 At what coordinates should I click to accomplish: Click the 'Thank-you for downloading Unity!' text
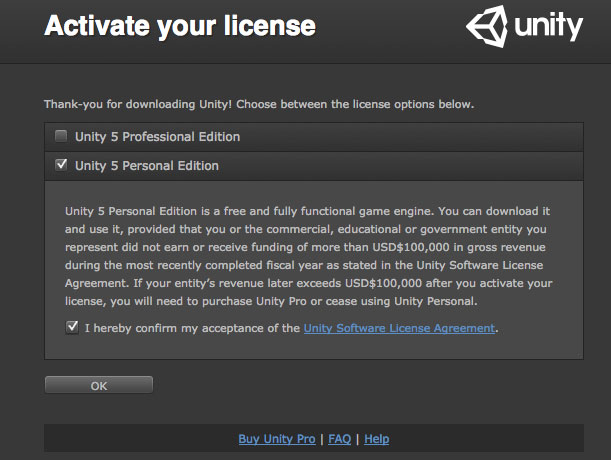138,104
